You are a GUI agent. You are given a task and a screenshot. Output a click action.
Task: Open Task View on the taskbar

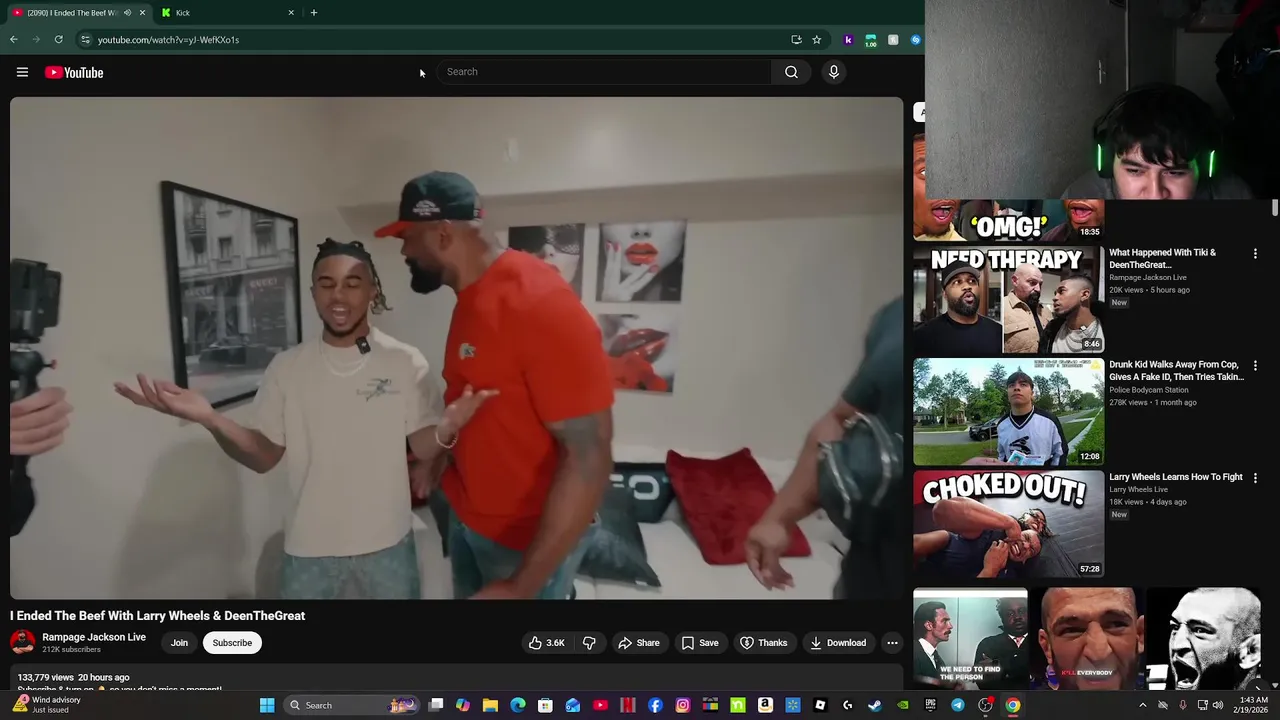click(x=436, y=705)
